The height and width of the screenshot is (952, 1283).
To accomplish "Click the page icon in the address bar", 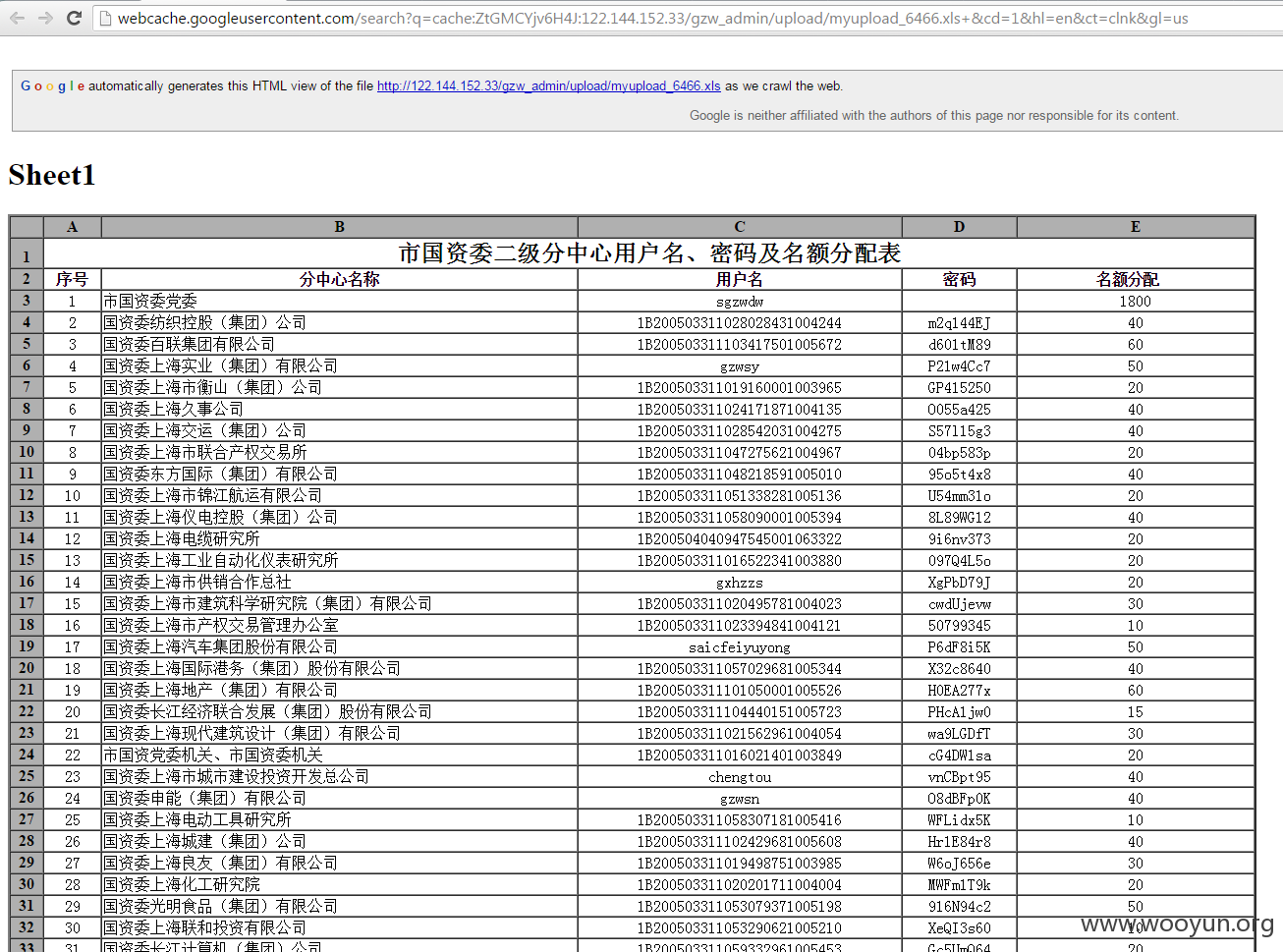I will (105, 18).
